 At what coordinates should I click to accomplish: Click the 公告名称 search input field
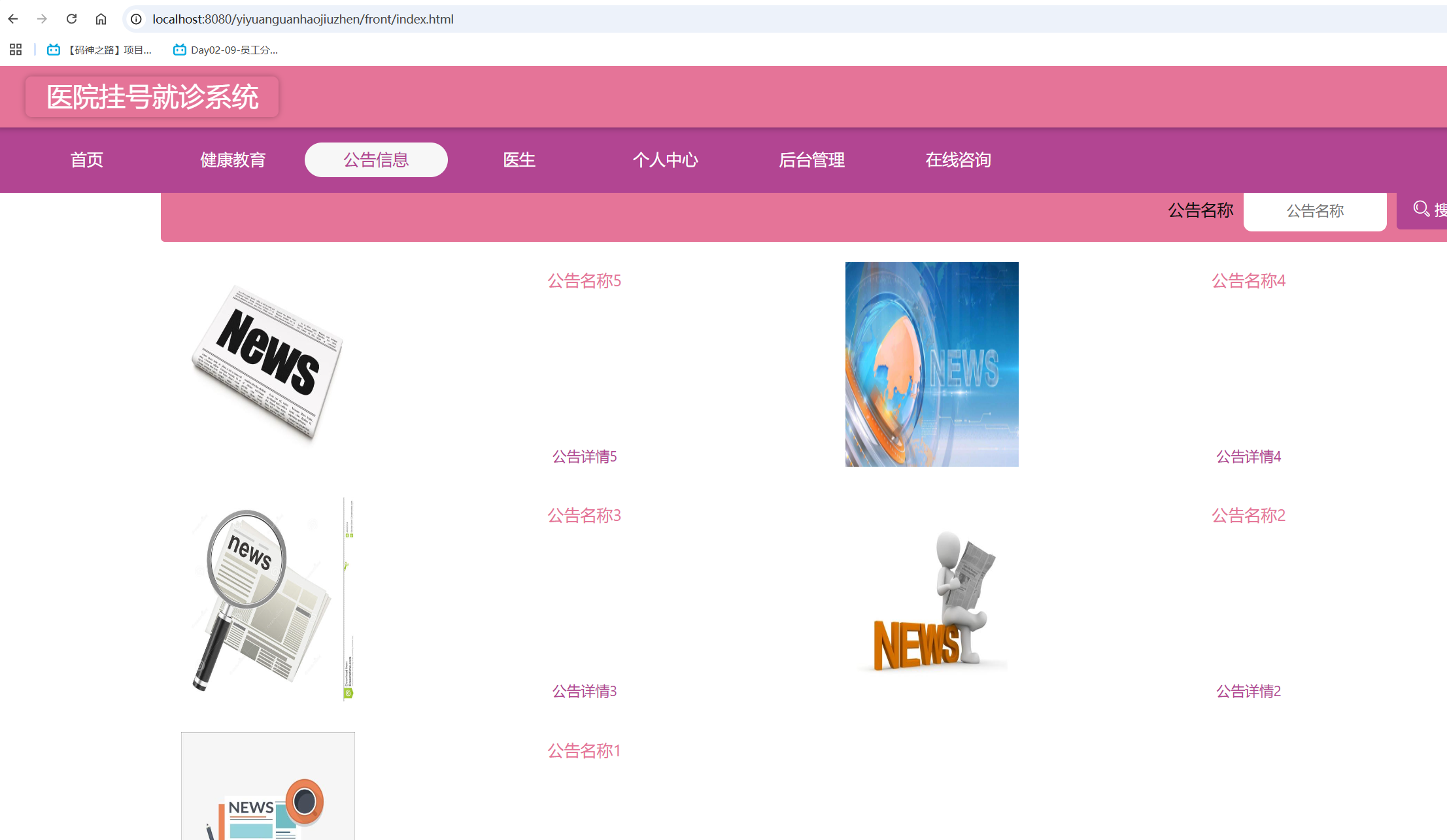point(1314,210)
